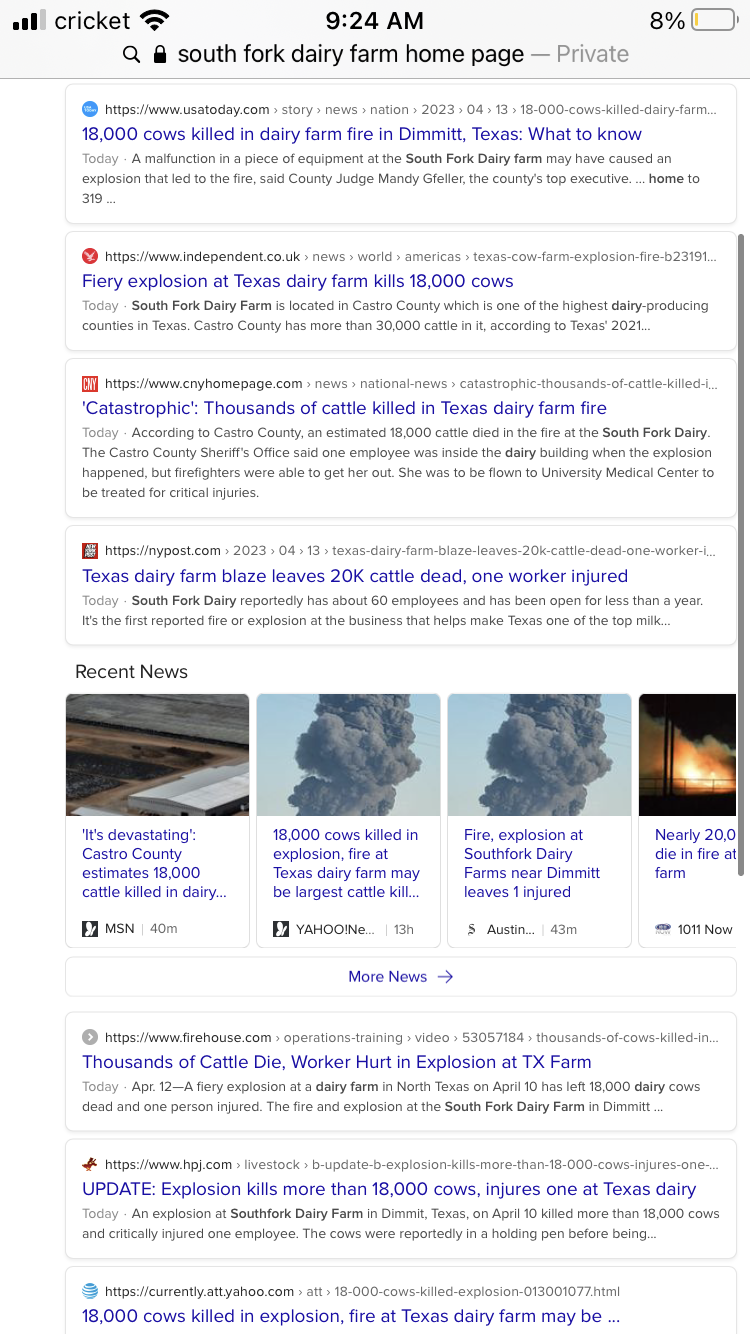Tap the MSN source icon
Image resolution: width=750 pixels, height=1334 pixels.
tap(90, 929)
